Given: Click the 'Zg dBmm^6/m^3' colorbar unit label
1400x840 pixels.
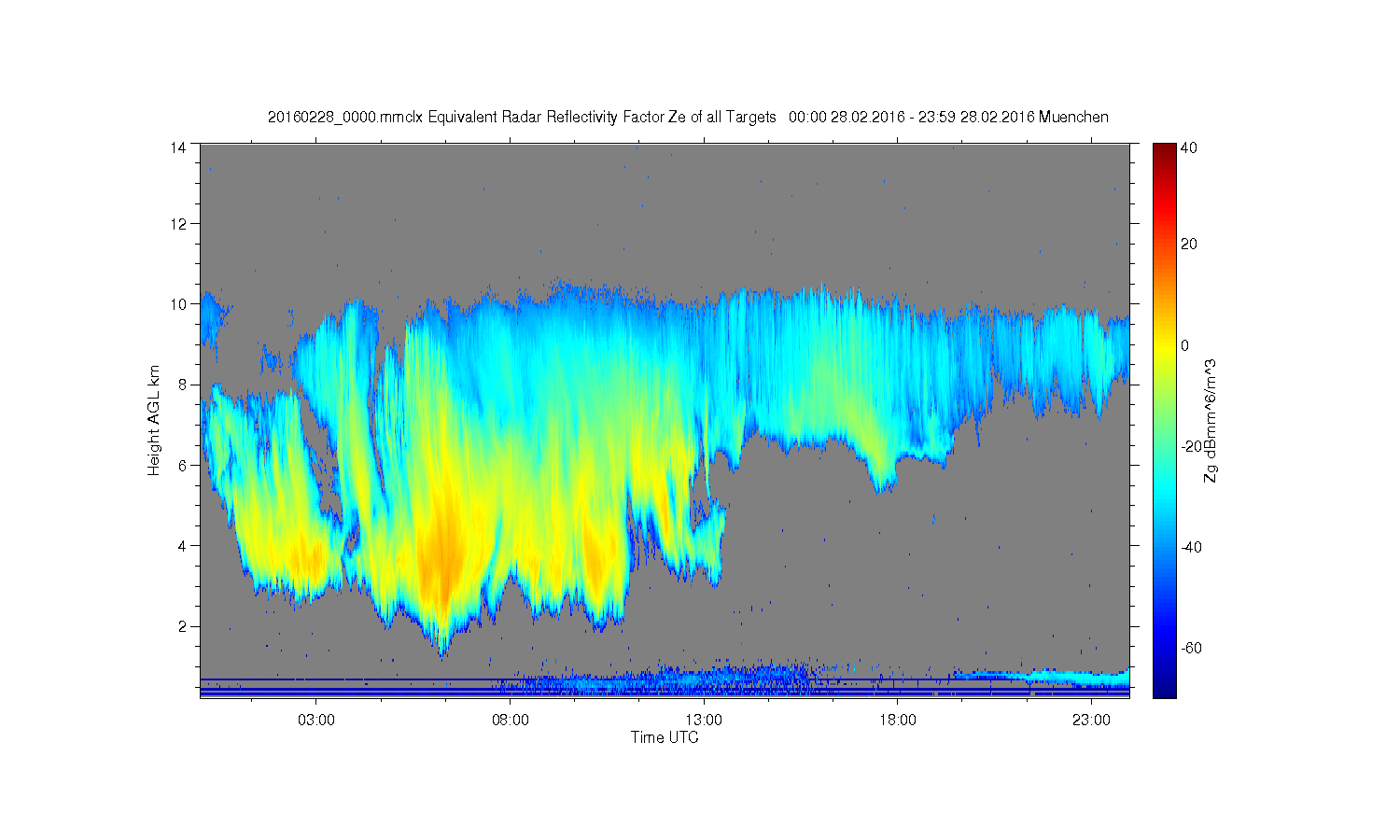Looking at the screenshot, I should [1211, 420].
